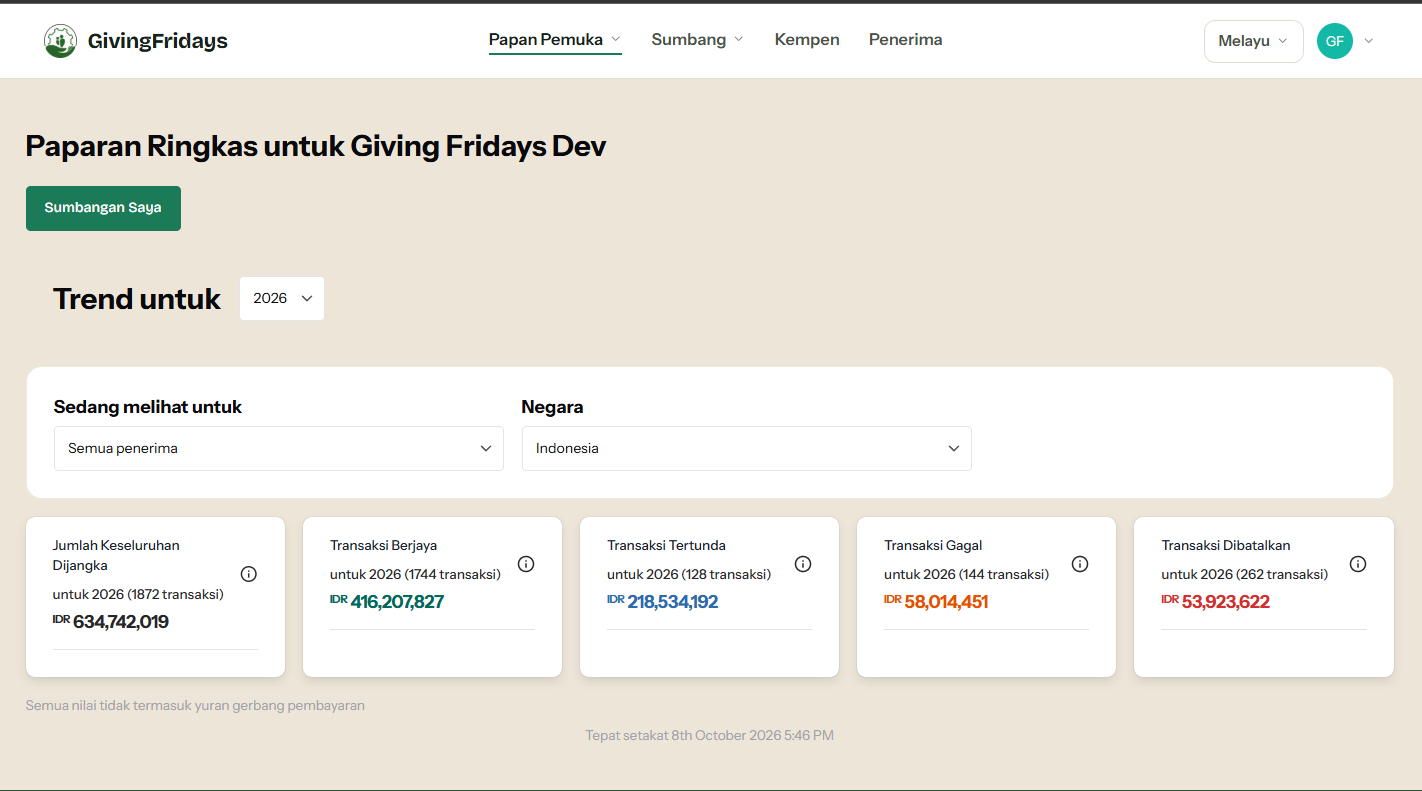This screenshot has width=1422, height=791.
Task: Open the Melayu language dropdown
Action: click(x=1254, y=41)
